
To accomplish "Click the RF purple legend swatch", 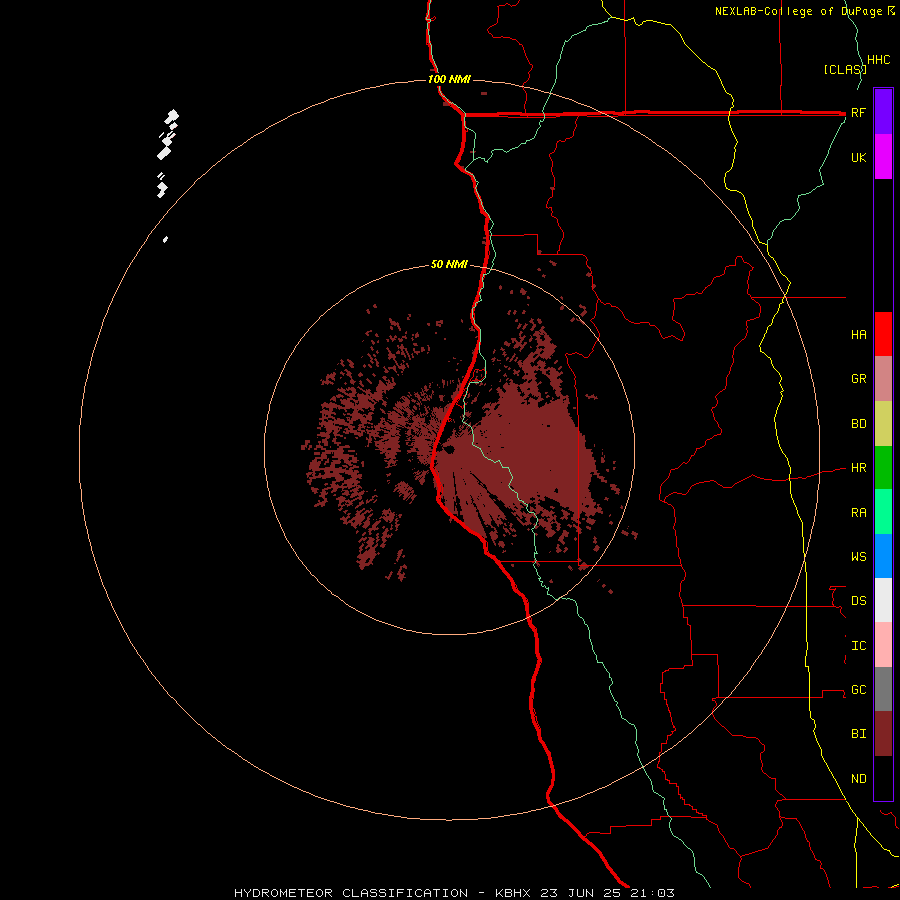I will pyautogui.click(x=883, y=112).
